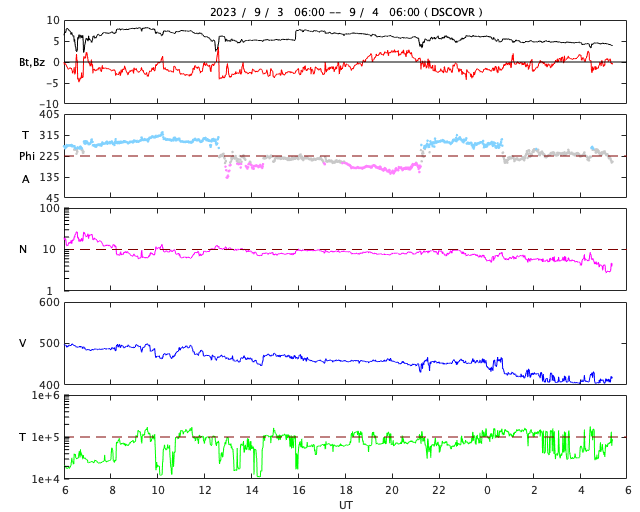Click the -10 tick on Bt,Bz panel
This screenshot has width=640, height=512.
[x=49, y=104]
